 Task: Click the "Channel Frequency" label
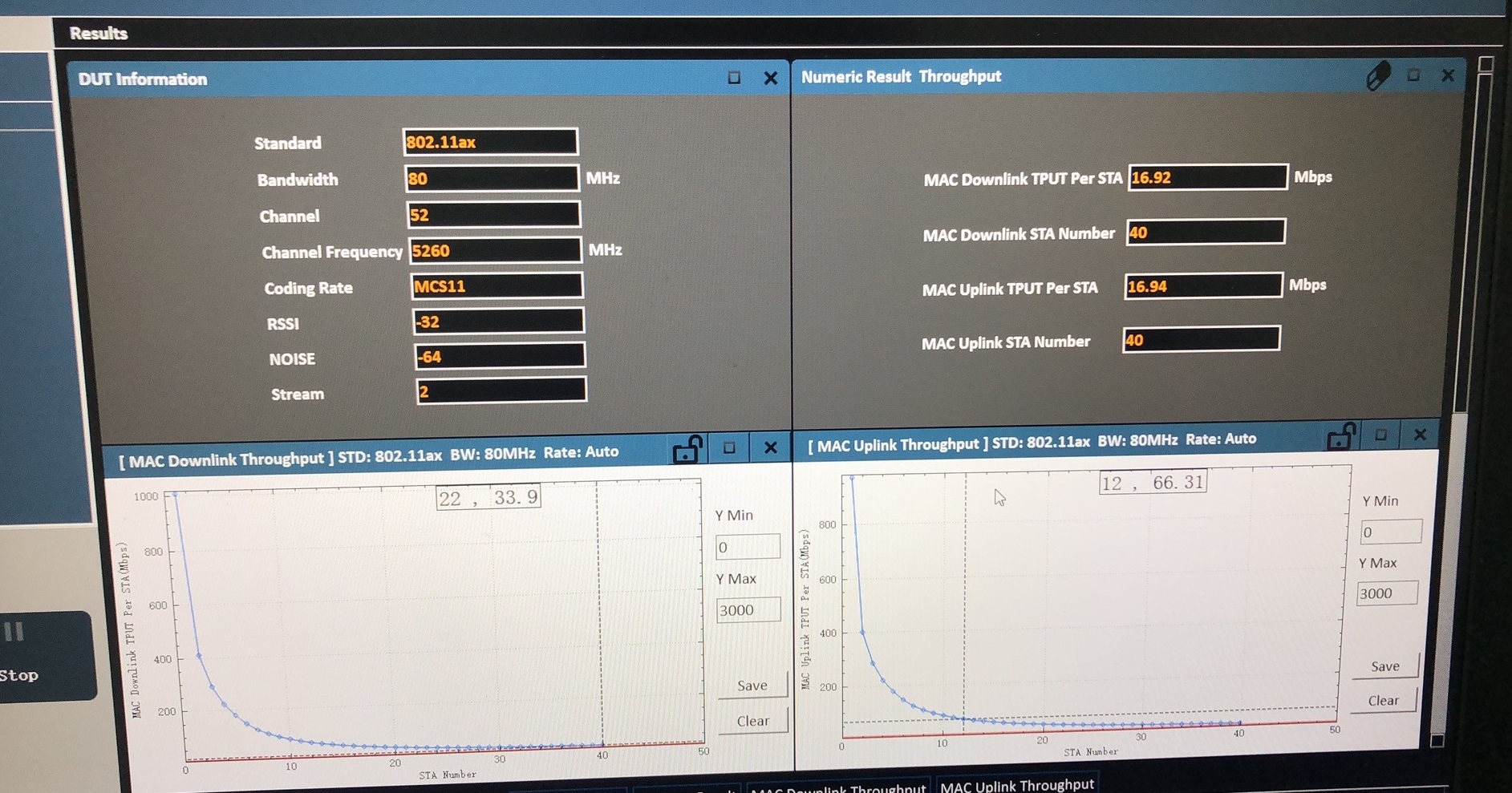coord(332,253)
